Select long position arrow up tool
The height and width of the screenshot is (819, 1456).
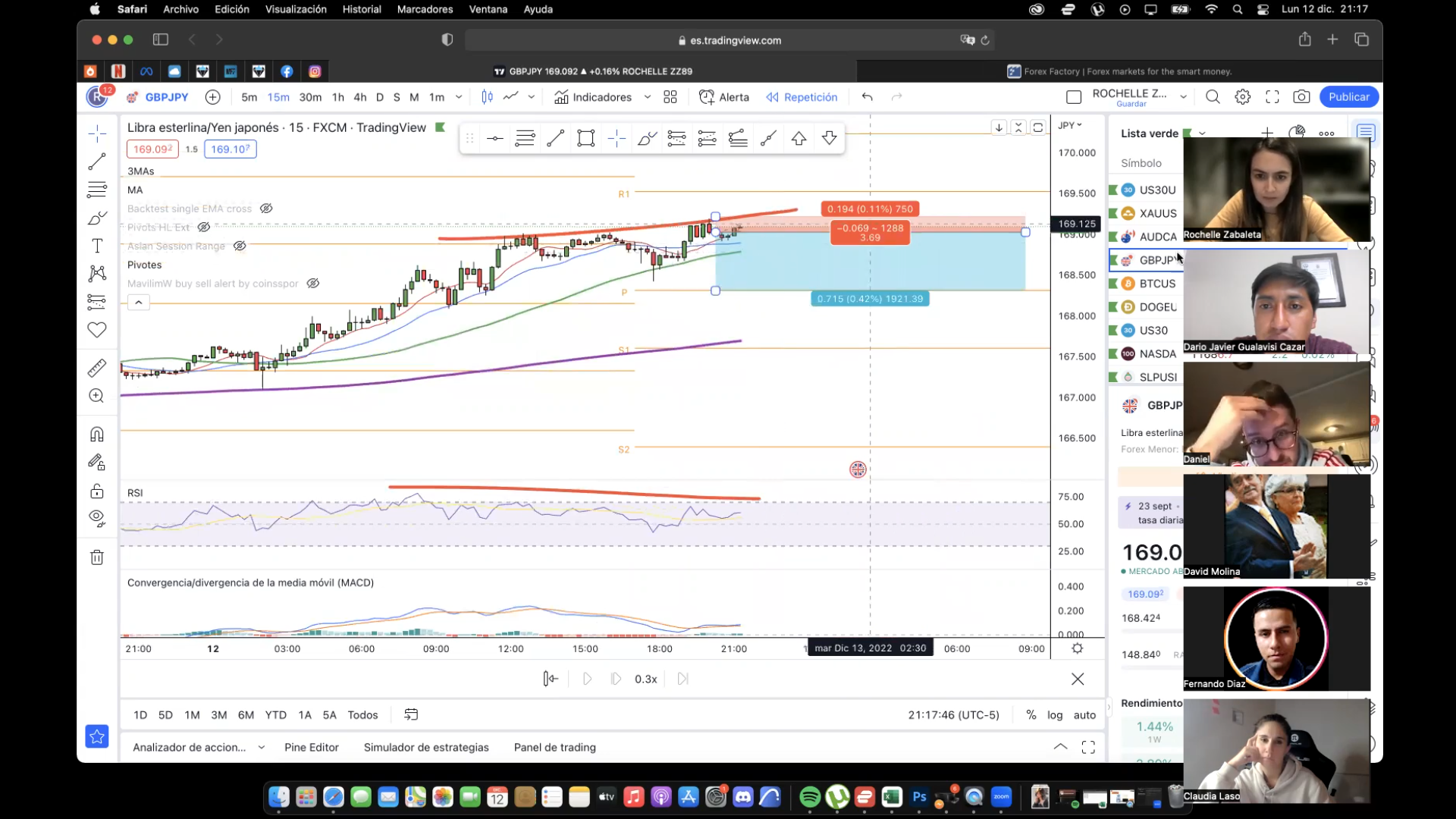pyautogui.click(x=799, y=138)
